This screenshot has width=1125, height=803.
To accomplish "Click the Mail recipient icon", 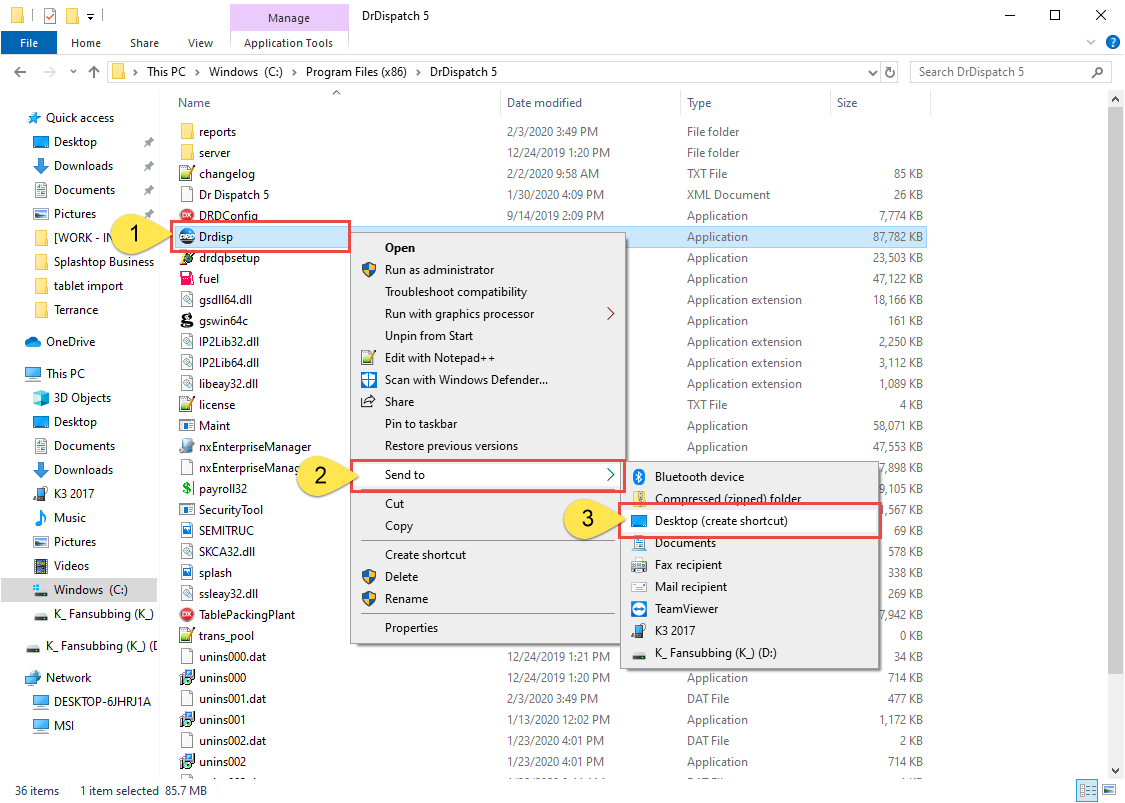I will tap(639, 587).
